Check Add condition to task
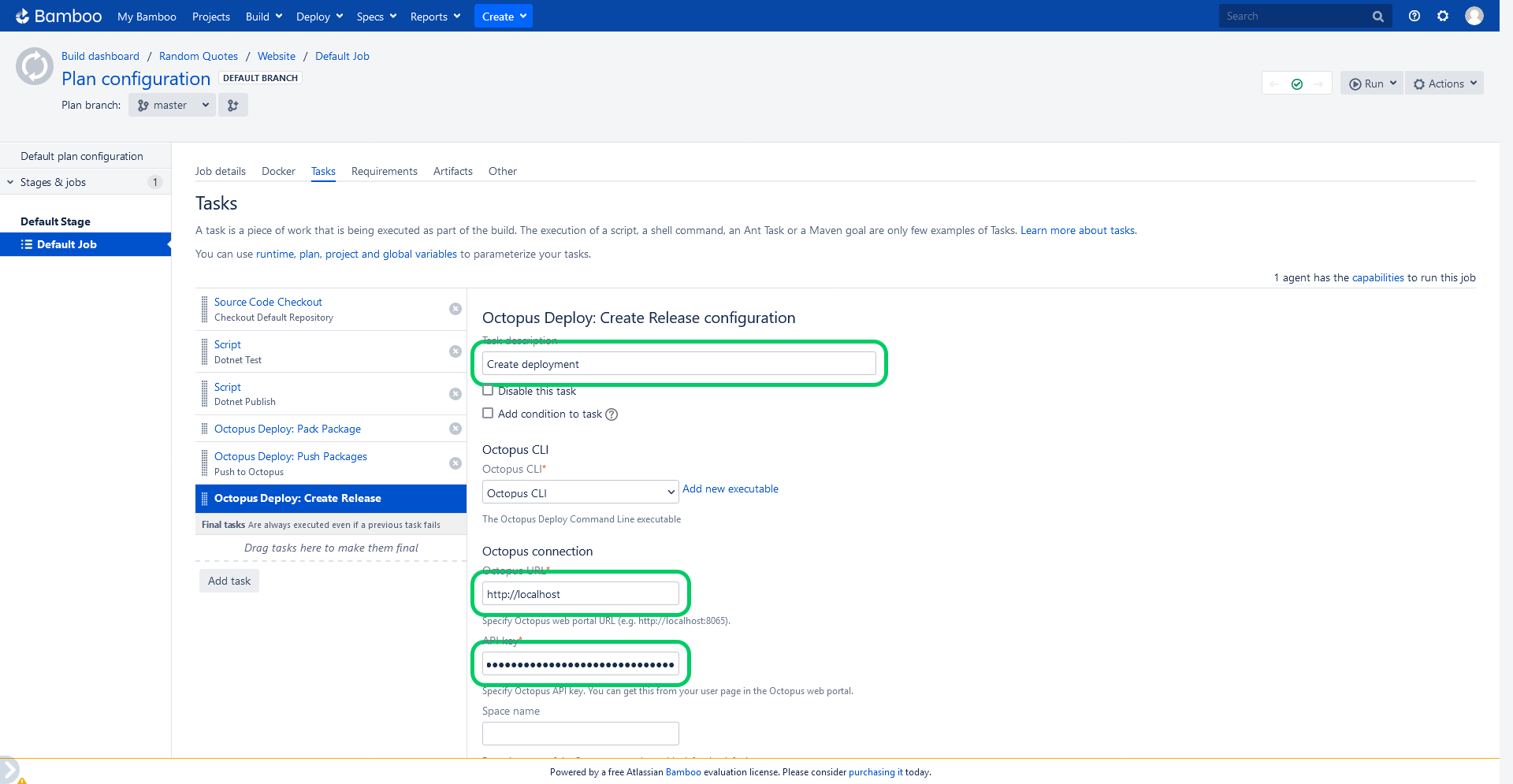This screenshot has width=1513, height=784. [x=488, y=413]
